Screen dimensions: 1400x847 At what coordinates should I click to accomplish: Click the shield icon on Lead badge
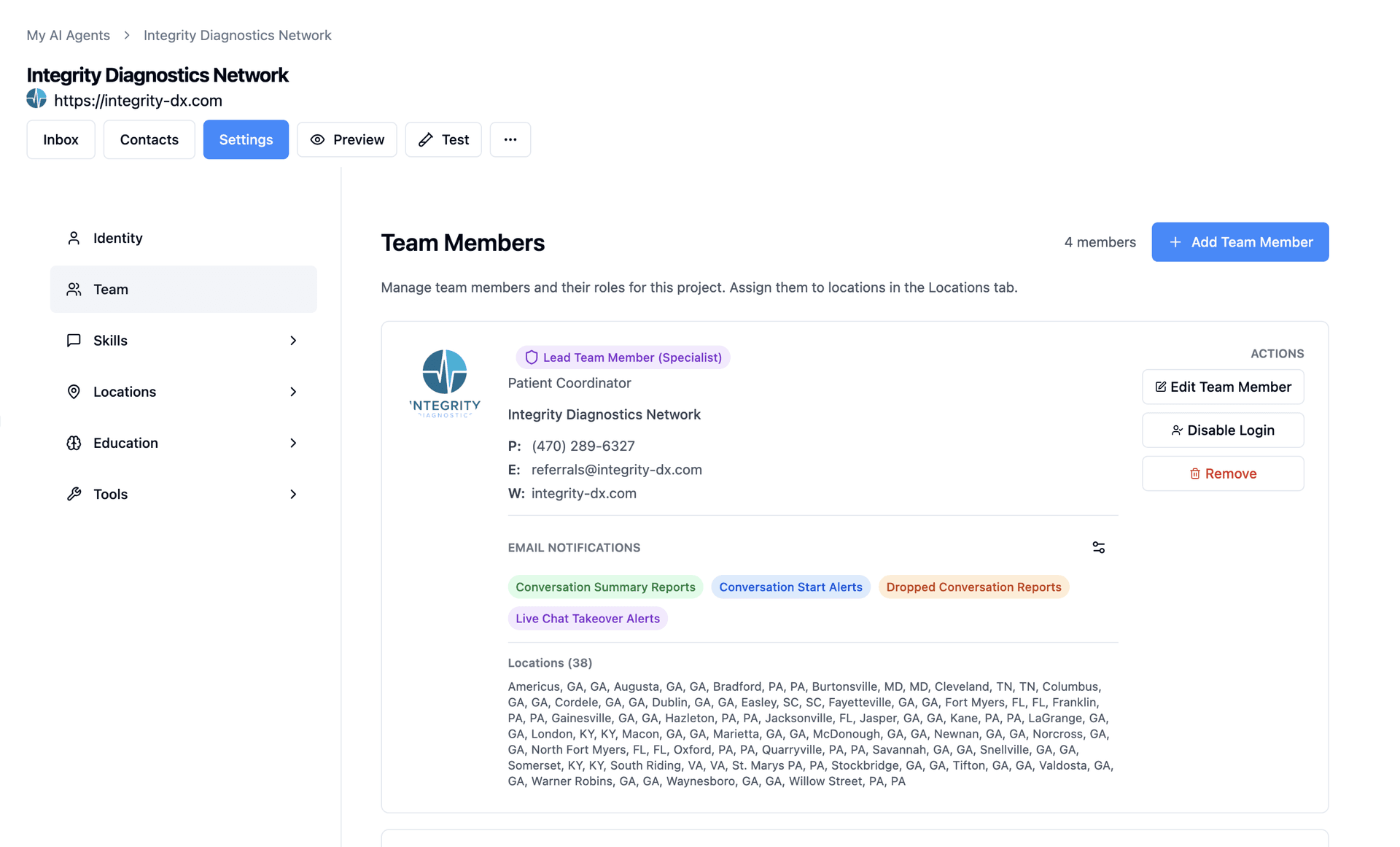pos(531,357)
